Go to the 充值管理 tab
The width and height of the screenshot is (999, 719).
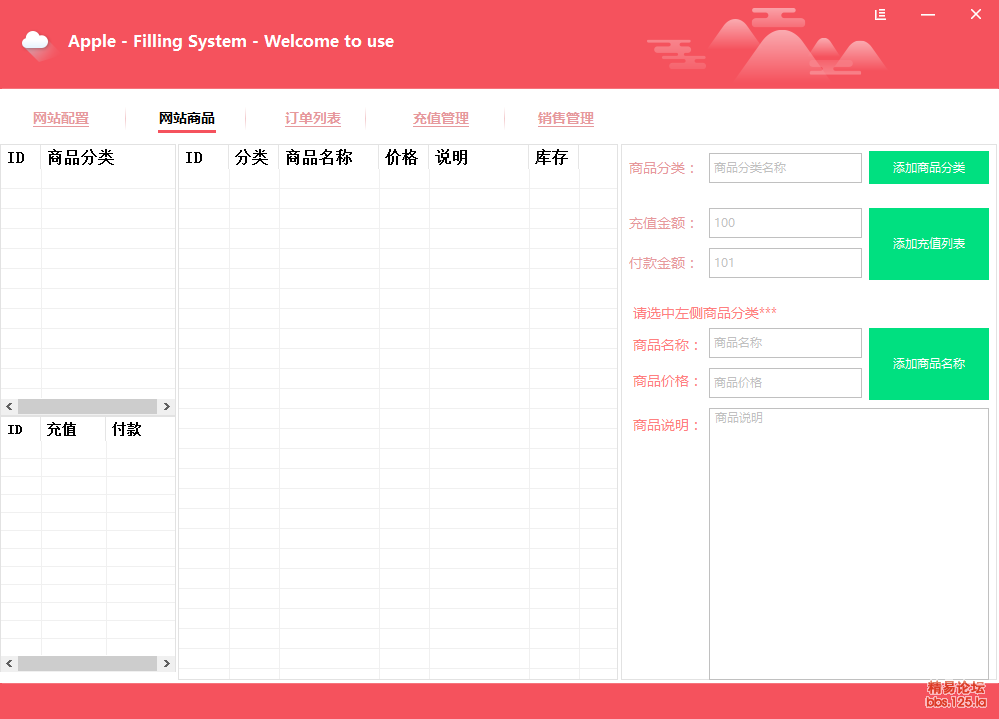coord(441,118)
